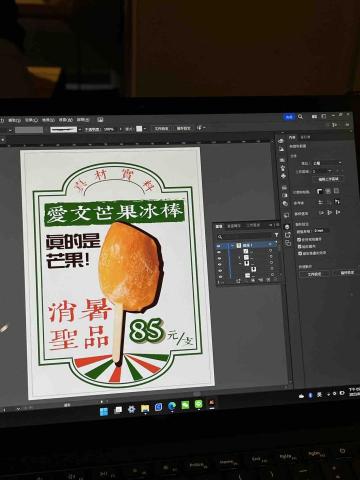Click 文件設定 button in the control bar

(162, 128)
